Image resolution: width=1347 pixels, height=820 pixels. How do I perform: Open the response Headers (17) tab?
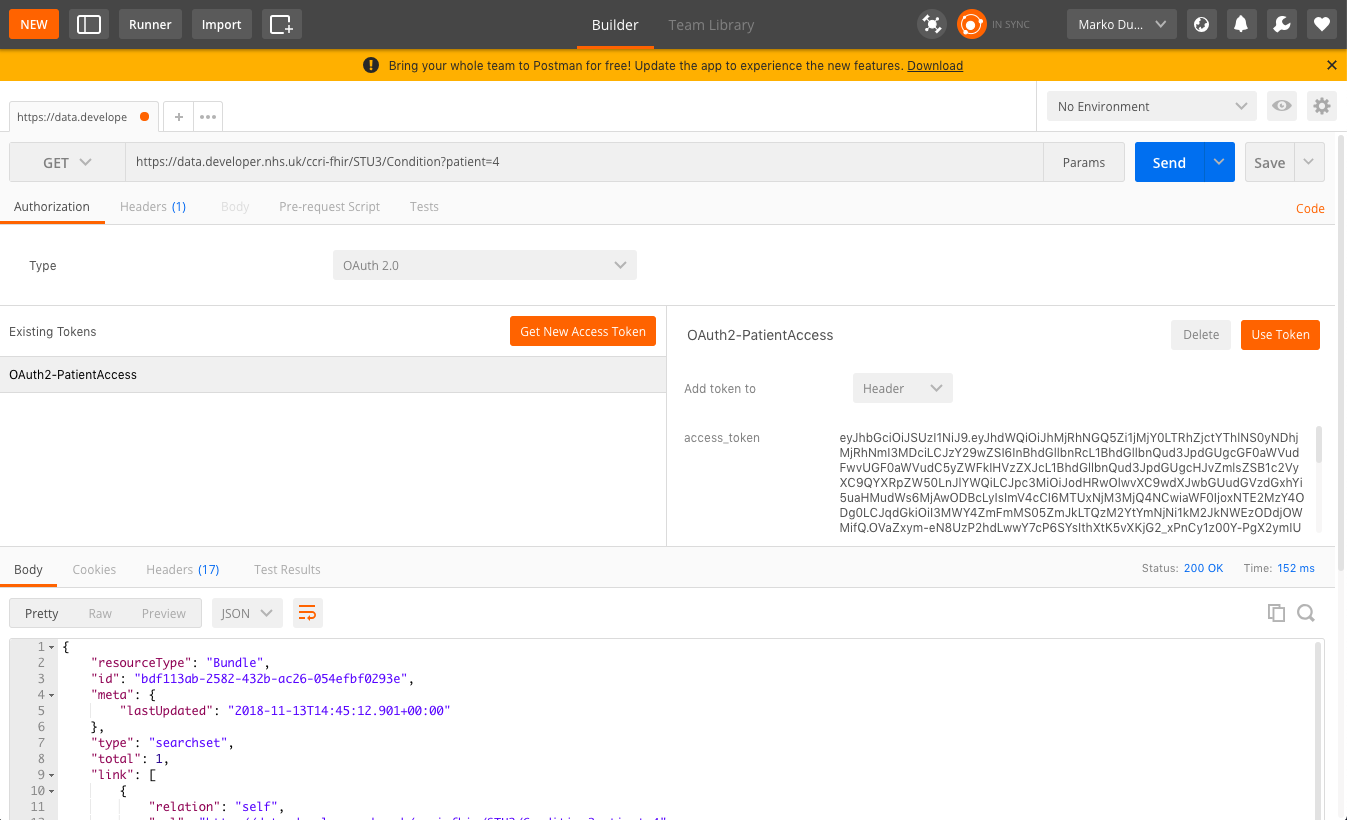(183, 569)
